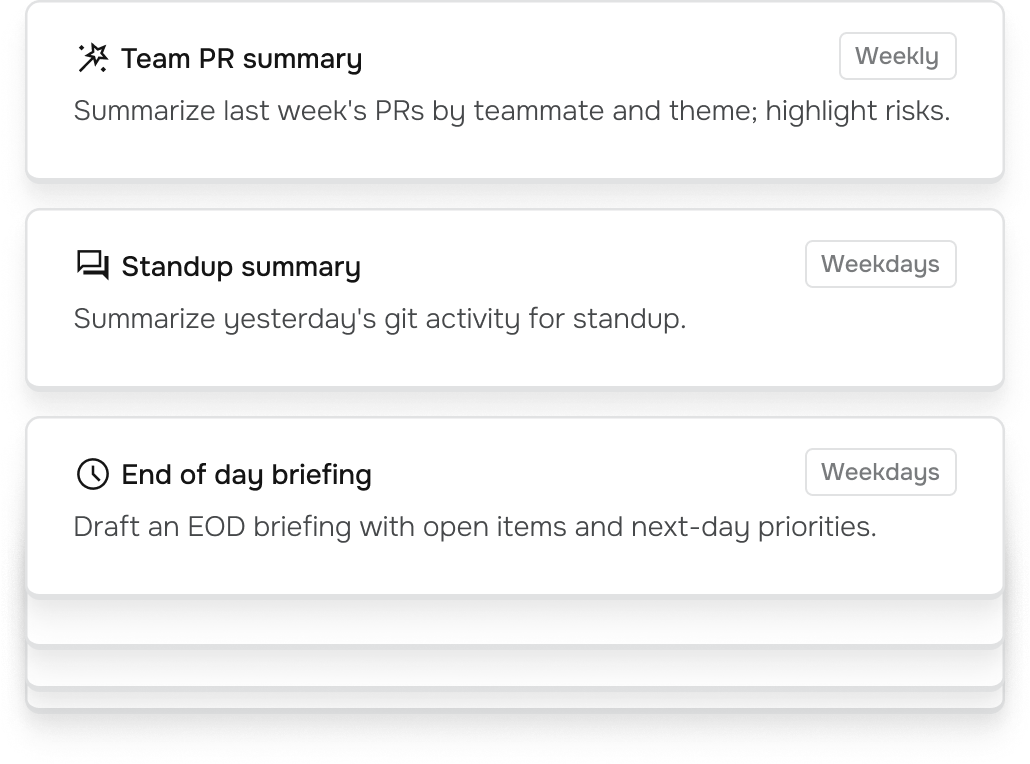This screenshot has height=764, width=1030.
Task: Select the Weekdays badge on Standup summary
Action: pos(880,264)
